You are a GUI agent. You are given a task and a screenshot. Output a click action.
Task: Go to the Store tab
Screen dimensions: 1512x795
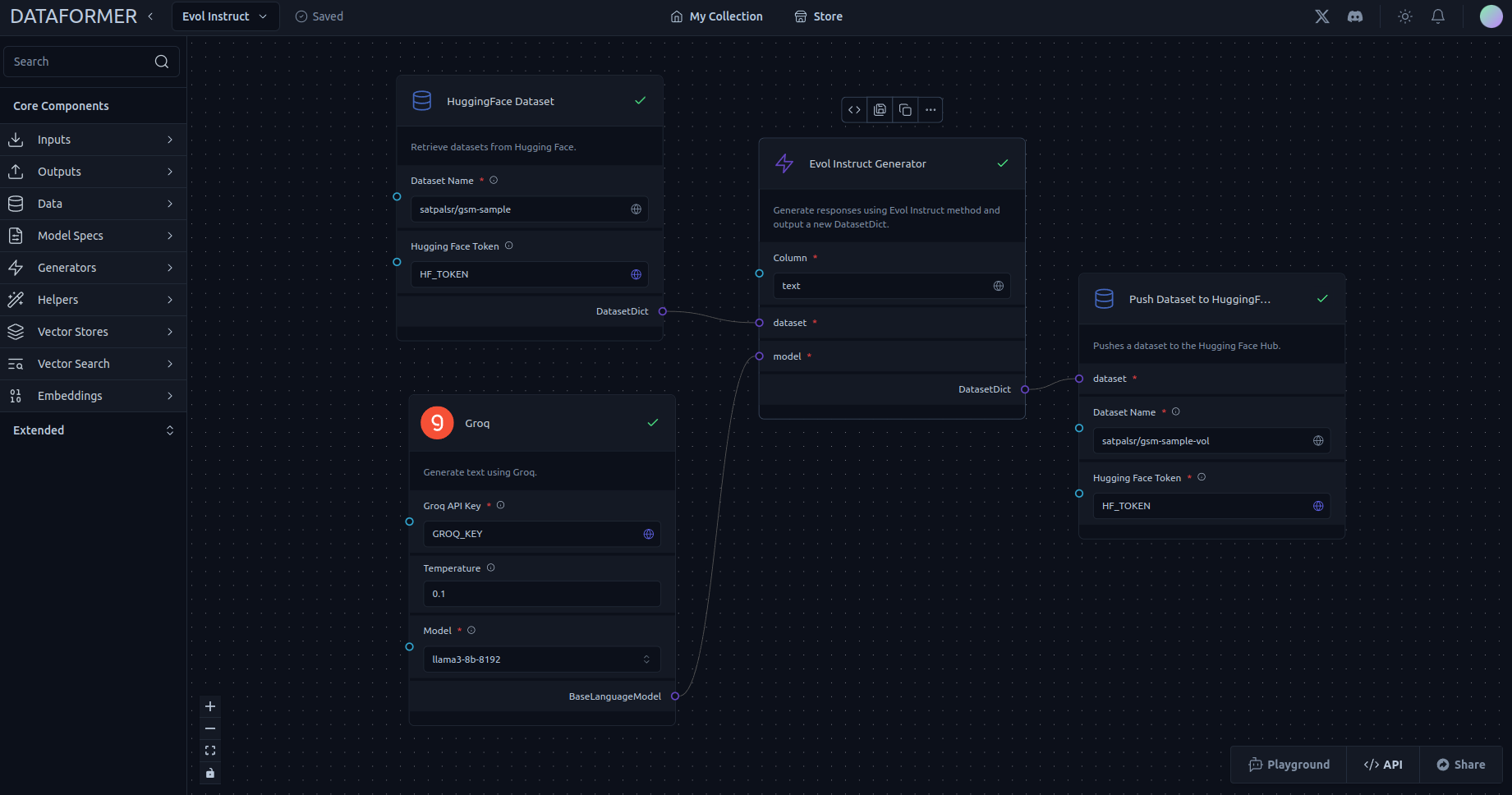(x=818, y=16)
